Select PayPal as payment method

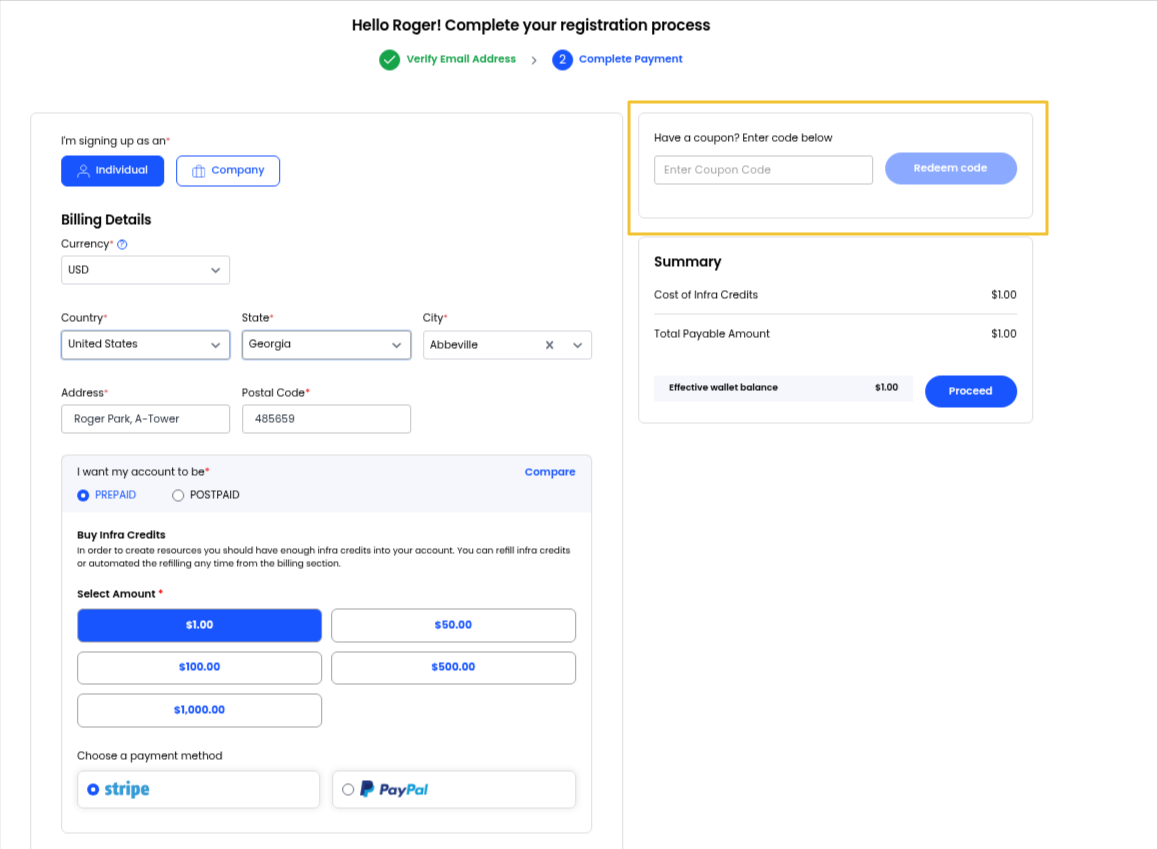click(454, 790)
